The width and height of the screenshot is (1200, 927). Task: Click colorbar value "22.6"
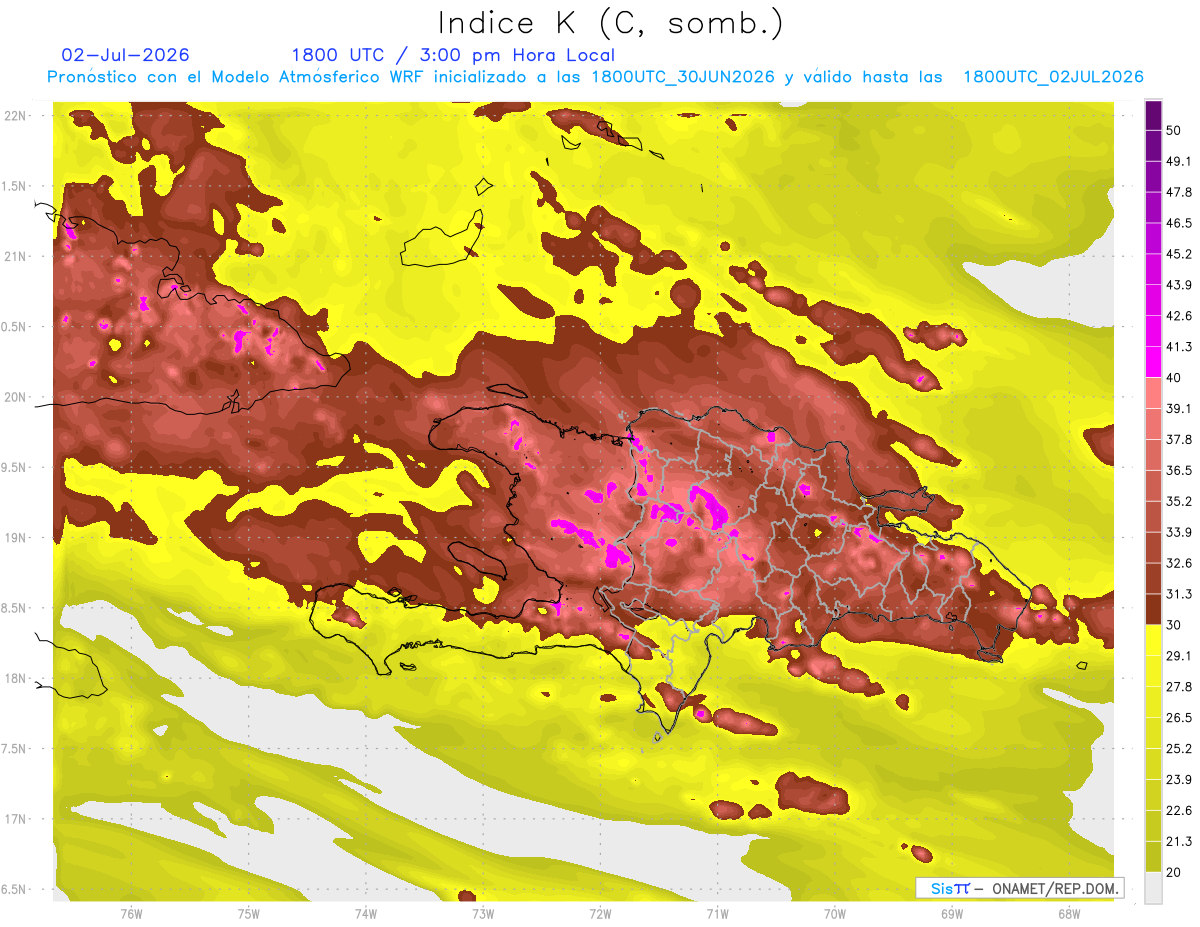1179,810
